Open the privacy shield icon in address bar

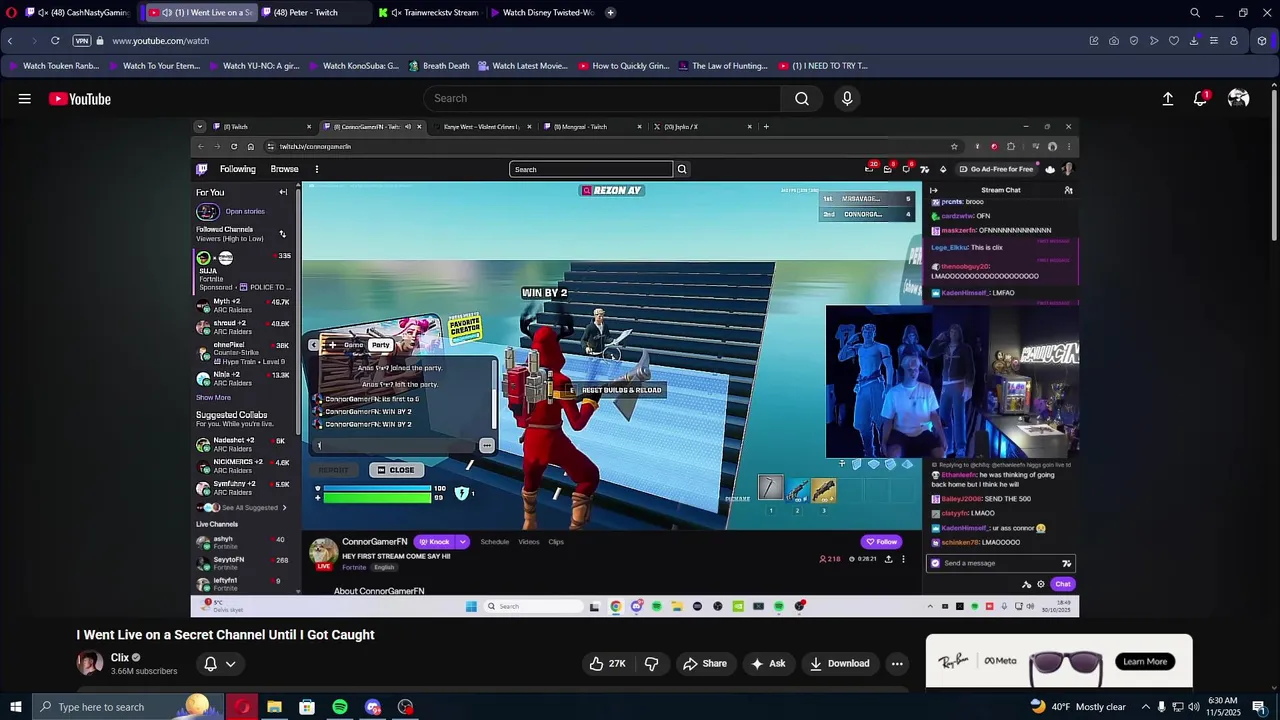tap(1134, 41)
